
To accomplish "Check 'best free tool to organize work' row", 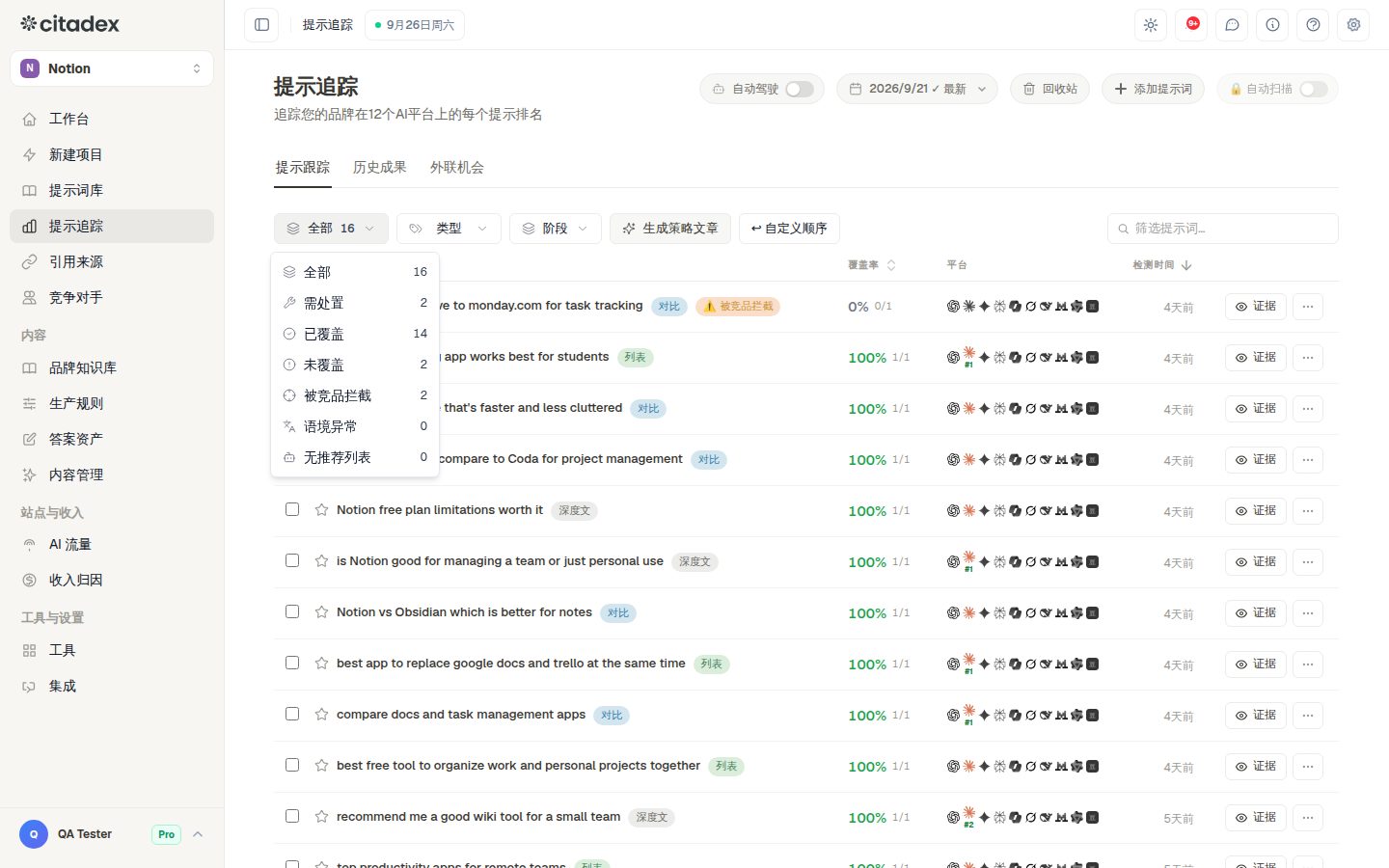I will pos(292,765).
